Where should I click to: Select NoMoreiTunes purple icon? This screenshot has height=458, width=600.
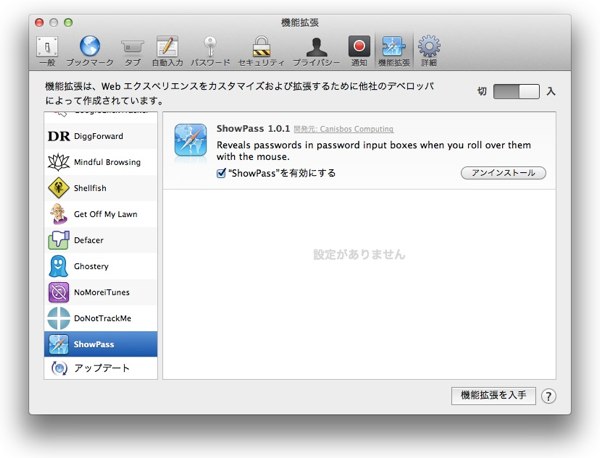click(x=59, y=292)
